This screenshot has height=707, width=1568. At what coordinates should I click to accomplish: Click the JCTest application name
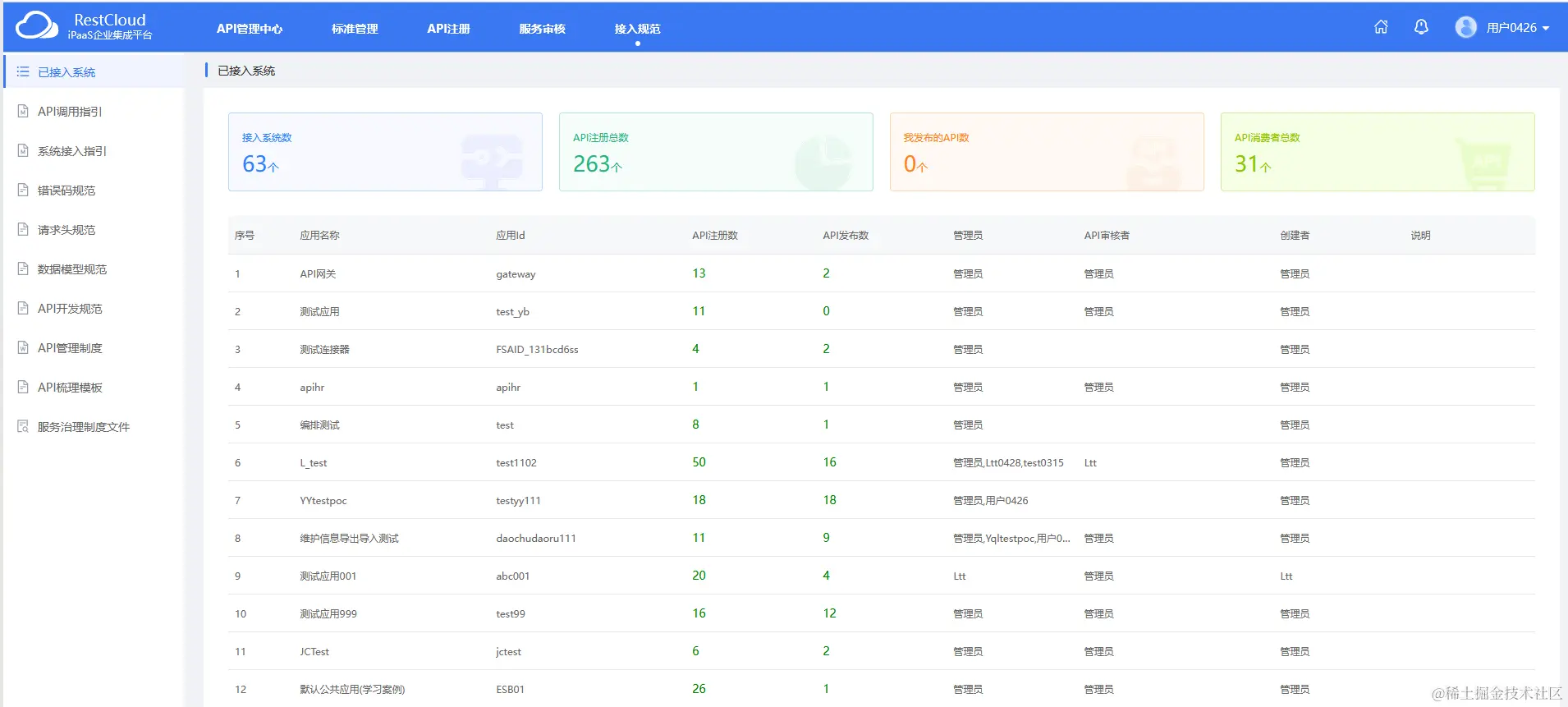314,652
